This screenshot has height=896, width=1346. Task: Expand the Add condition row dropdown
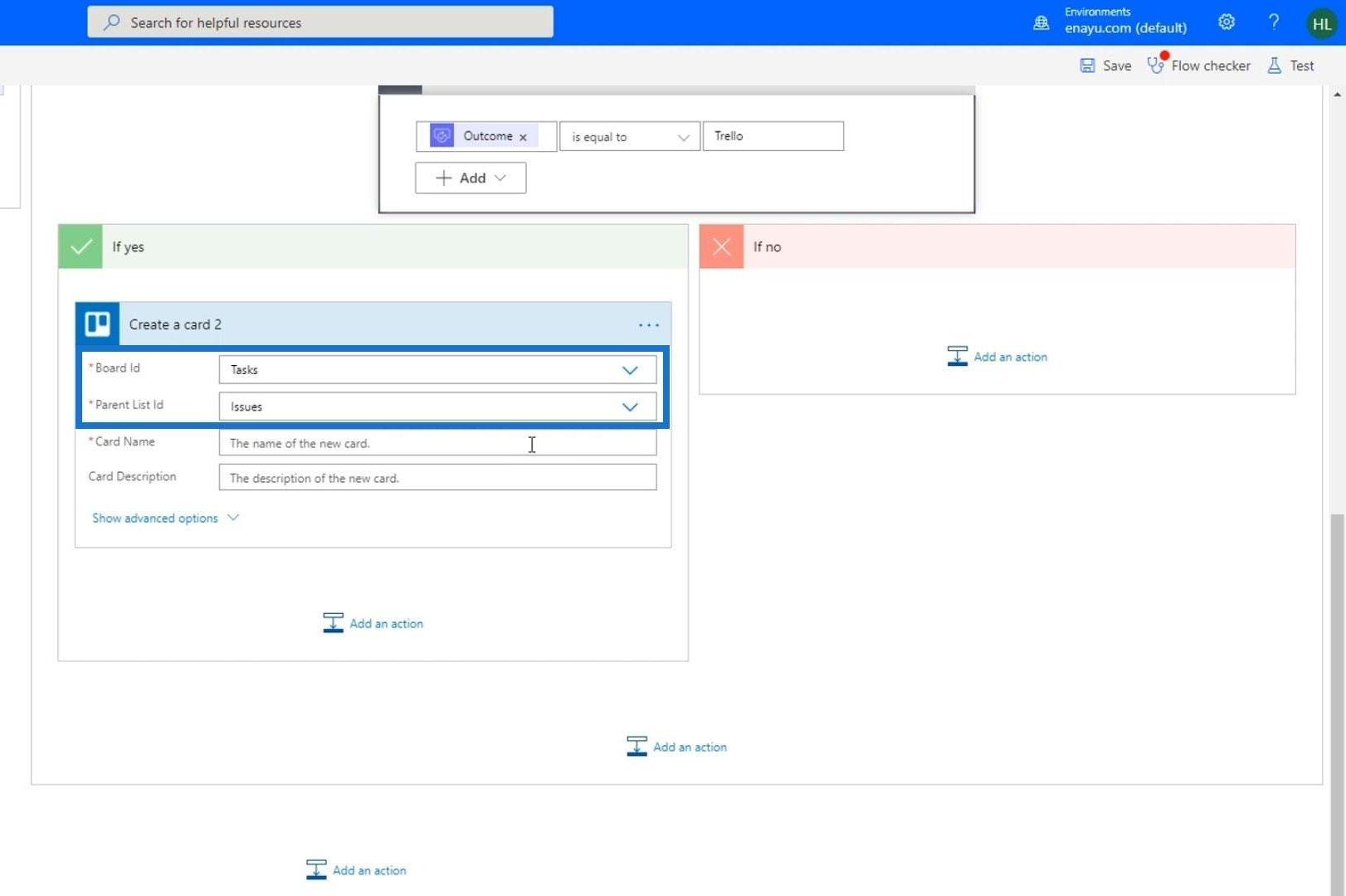pyautogui.click(x=471, y=178)
